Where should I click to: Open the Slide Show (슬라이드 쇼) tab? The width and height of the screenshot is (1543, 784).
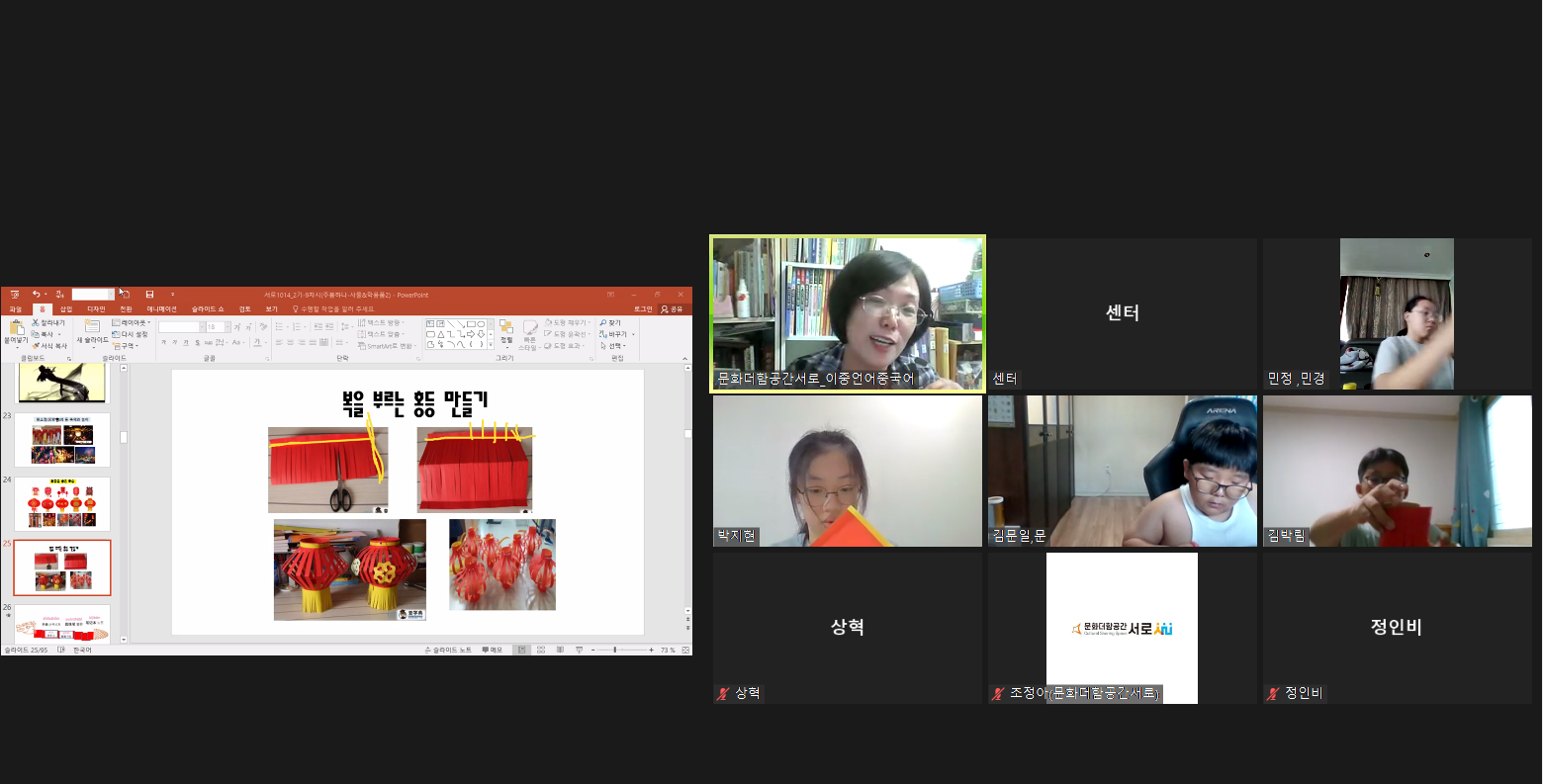(x=209, y=309)
